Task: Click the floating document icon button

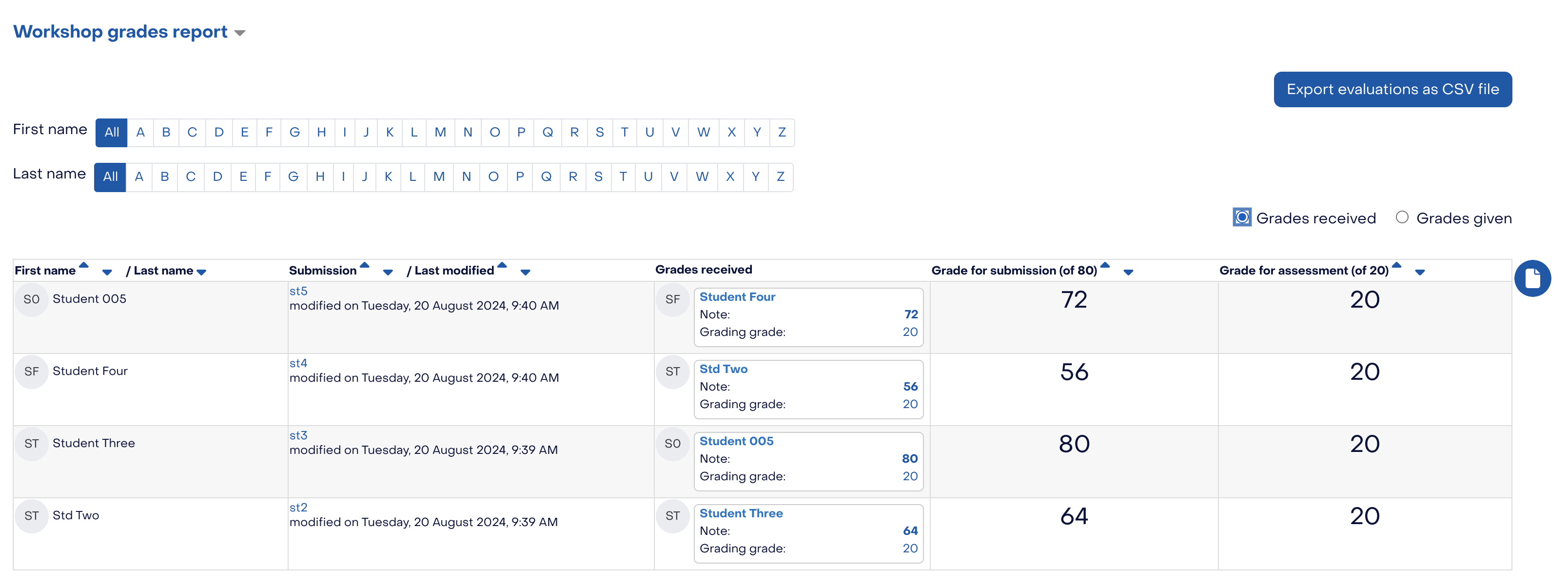Action: coord(1532,278)
